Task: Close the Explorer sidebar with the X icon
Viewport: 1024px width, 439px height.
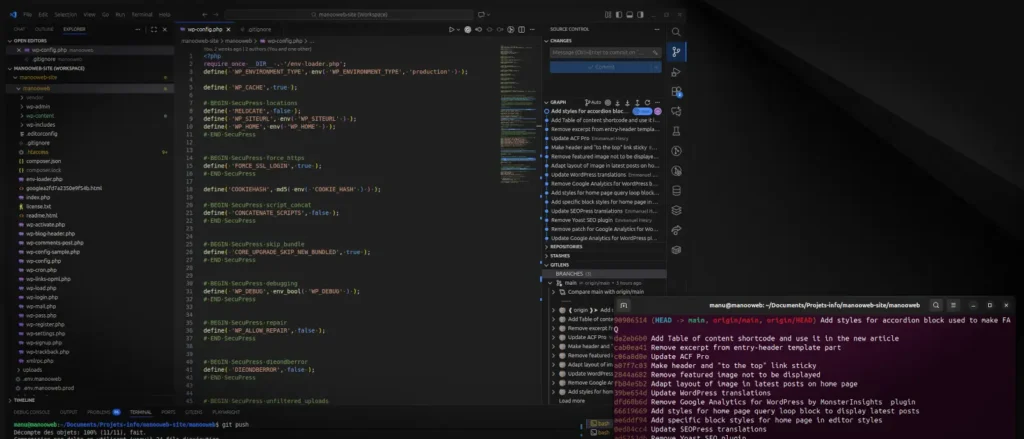Action: coord(165,29)
